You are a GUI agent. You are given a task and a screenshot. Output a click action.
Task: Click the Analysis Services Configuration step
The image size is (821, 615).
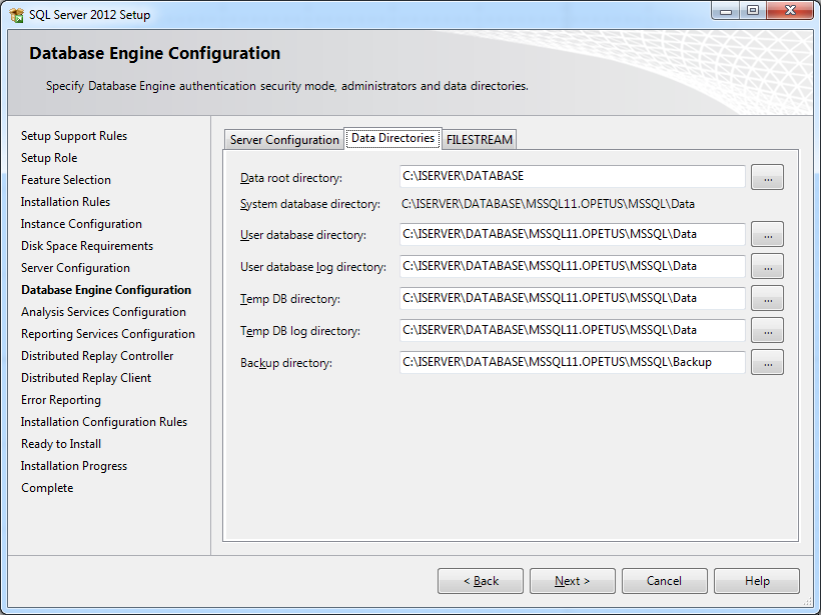point(104,312)
